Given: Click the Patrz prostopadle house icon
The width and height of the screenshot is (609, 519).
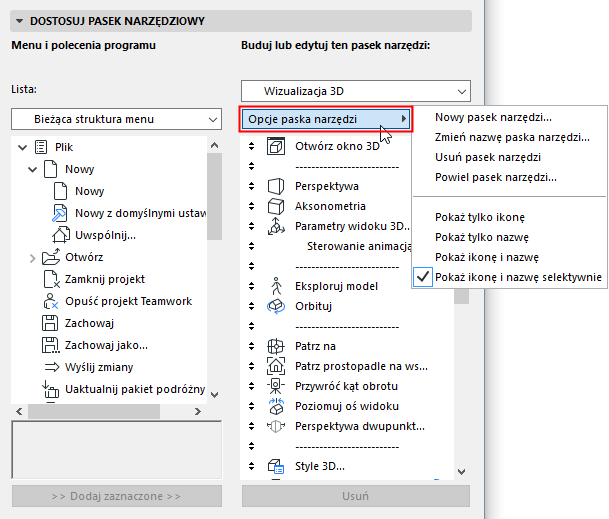Looking at the screenshot, I should 276,366.
